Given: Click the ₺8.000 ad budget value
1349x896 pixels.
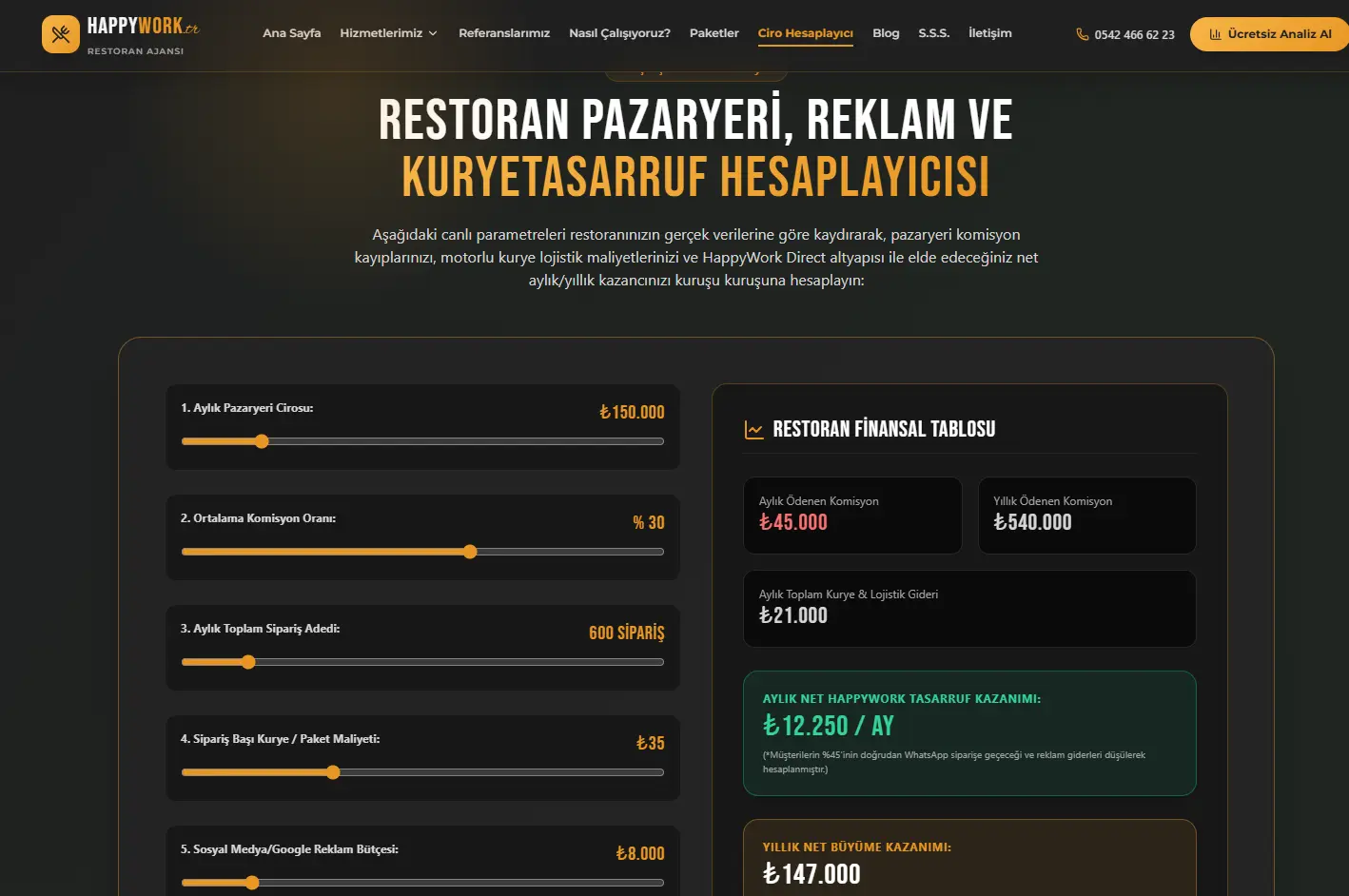Looking at the screenshot, I should coord(640,853).
